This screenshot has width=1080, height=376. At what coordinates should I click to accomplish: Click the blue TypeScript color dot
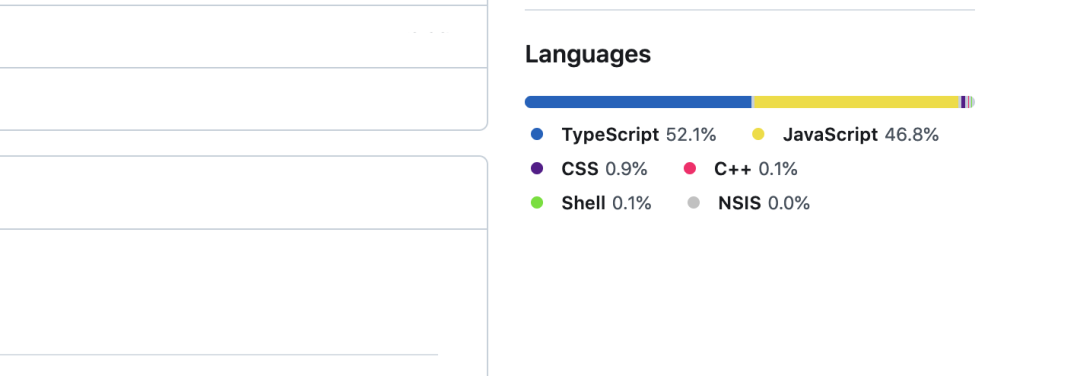[537, 134]
